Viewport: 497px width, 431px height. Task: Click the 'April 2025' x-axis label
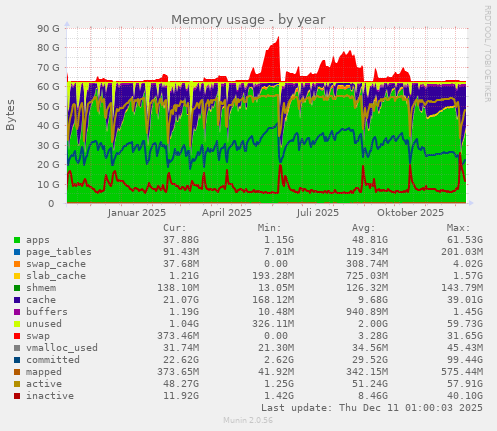point(227,213)
